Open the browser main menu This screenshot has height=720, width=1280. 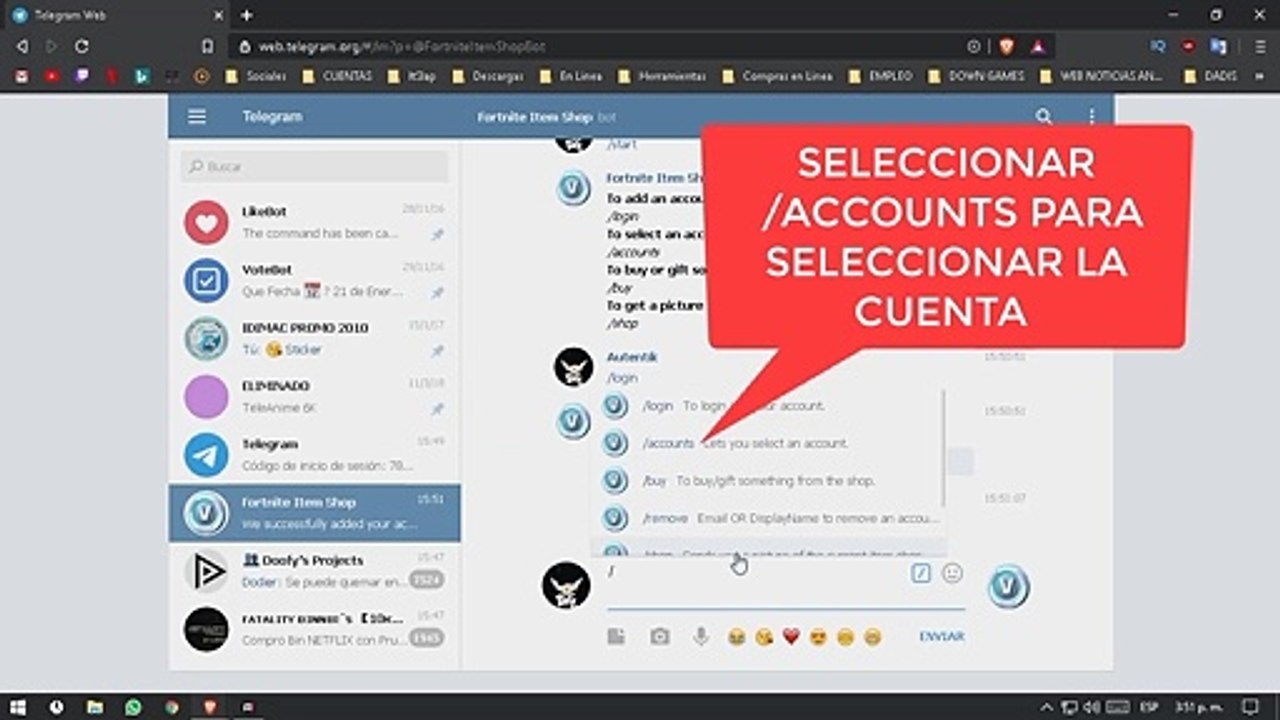(1260, 46)
